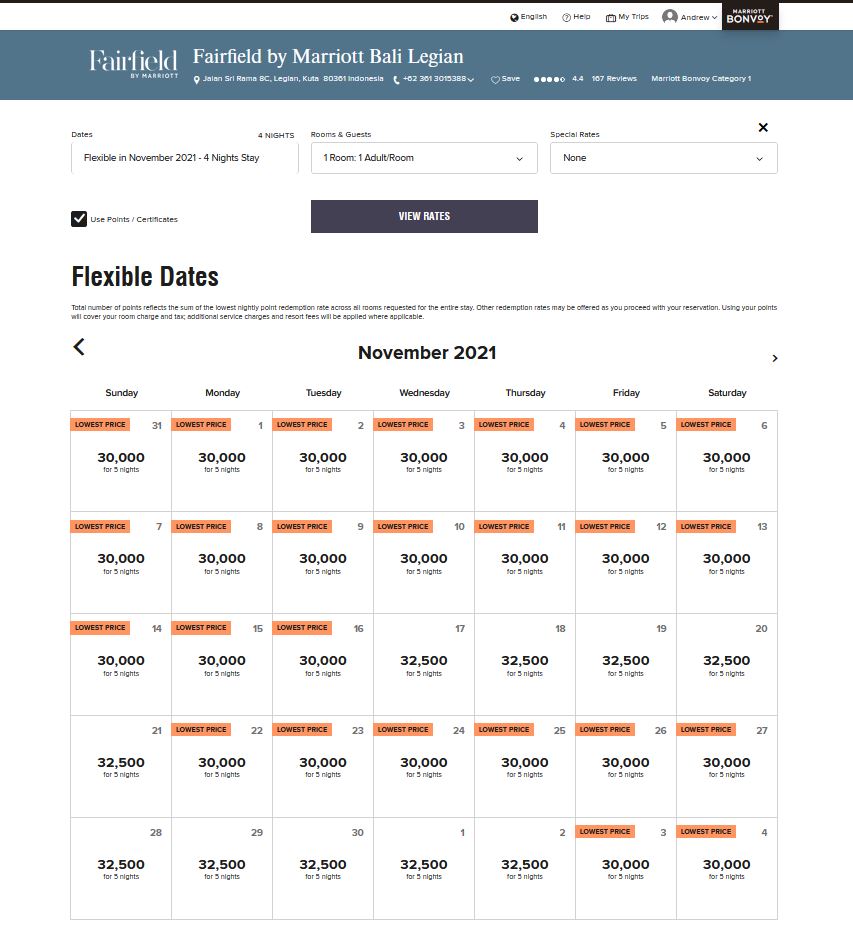Click the user avatar icon beside Andrew

[x=670, y=17]
